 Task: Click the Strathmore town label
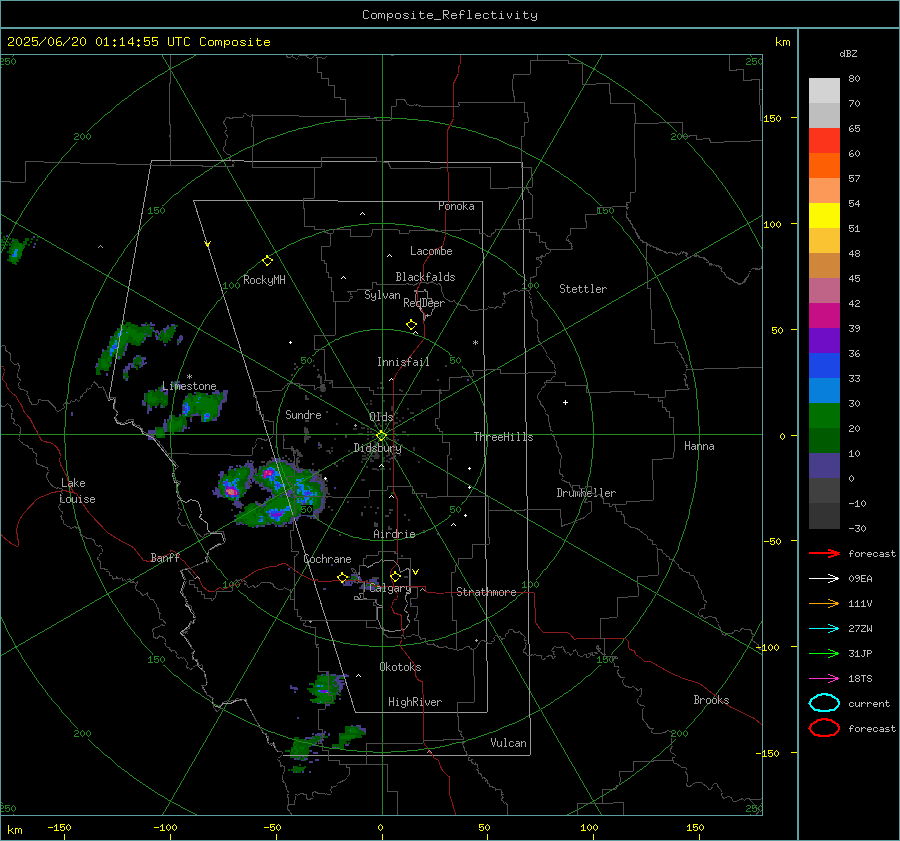(486, 592)
